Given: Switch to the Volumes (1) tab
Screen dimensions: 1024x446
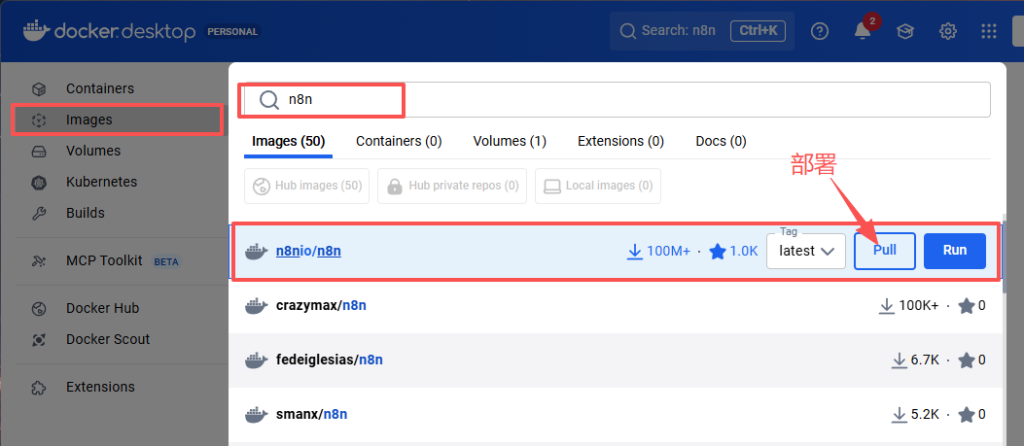Looking at the screenshot, I should (x=509, y=141).
